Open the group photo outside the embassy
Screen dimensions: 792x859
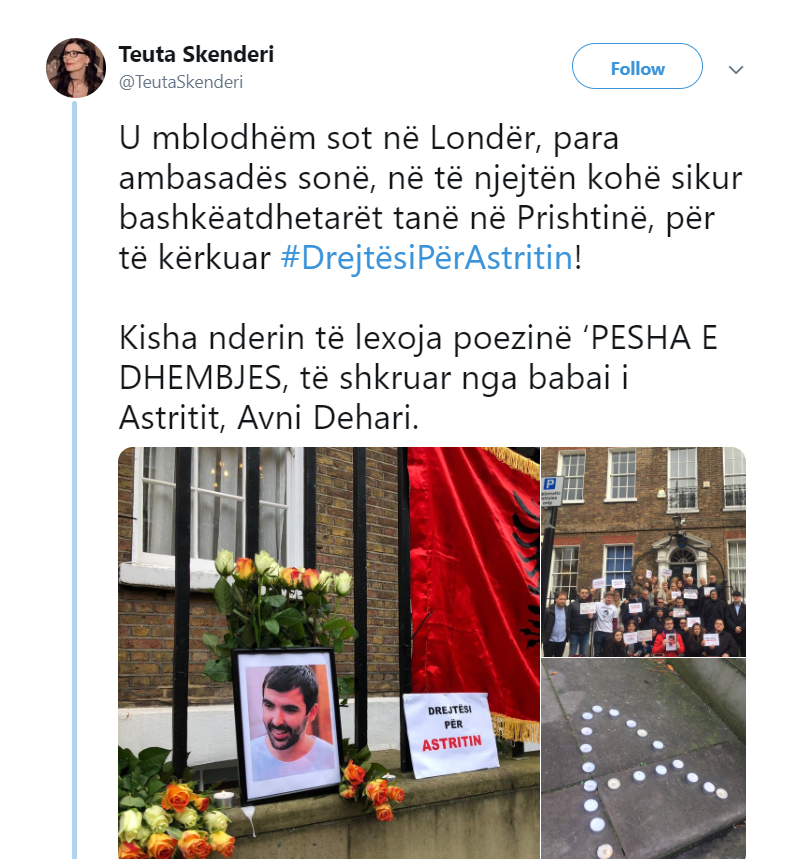pos(644,551)
